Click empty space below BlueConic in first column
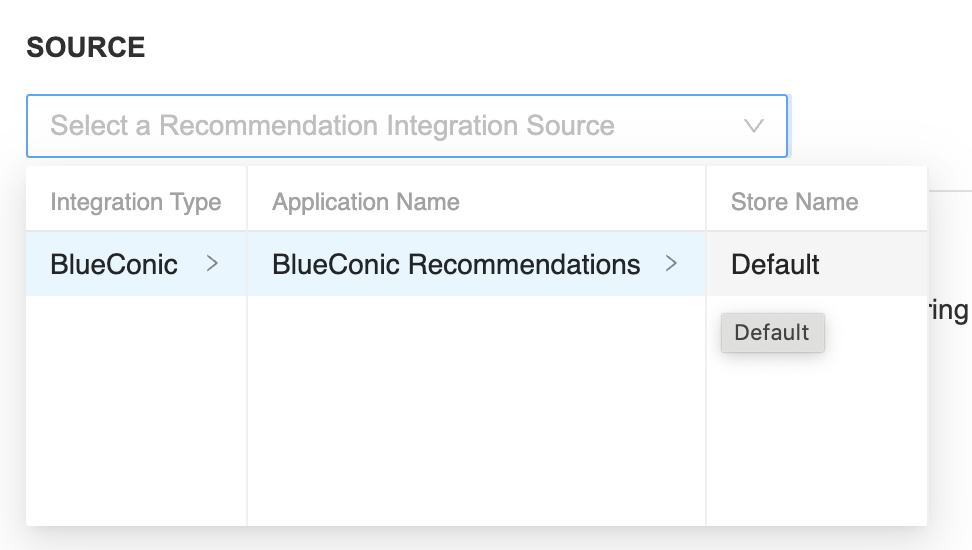This screenshot has width=972, height=550. tap(135, 410)
